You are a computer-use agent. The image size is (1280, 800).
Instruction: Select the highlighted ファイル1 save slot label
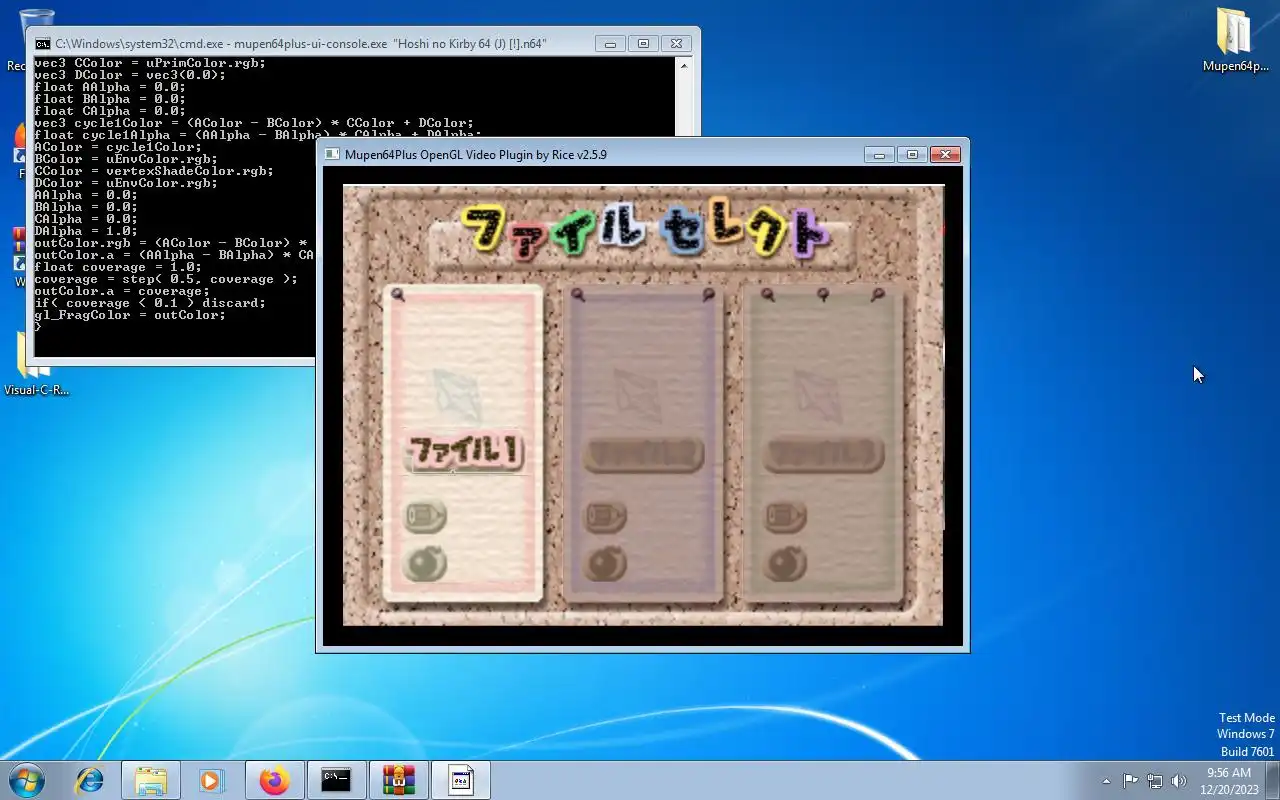pyautogui.click(x=464, y=452)
